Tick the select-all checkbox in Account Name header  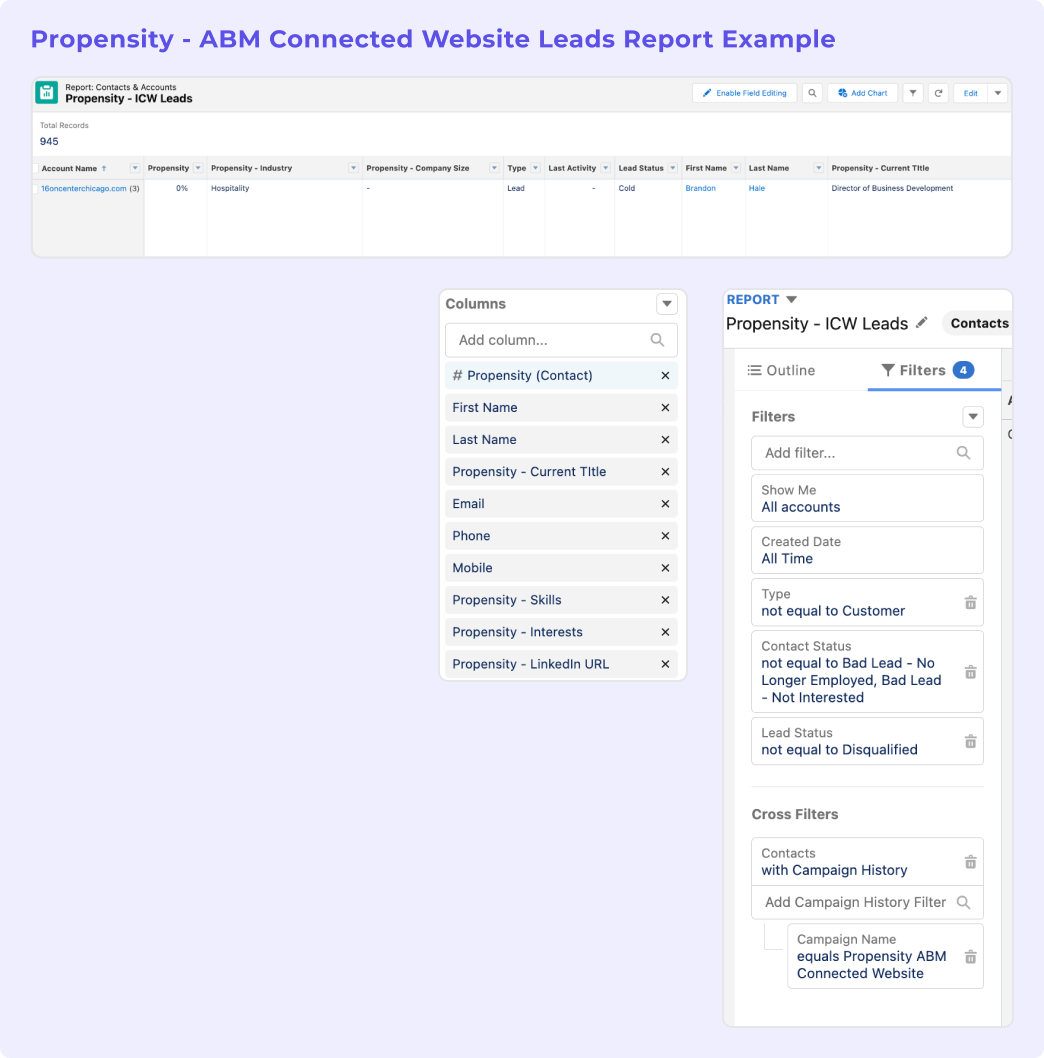[36, 168]
